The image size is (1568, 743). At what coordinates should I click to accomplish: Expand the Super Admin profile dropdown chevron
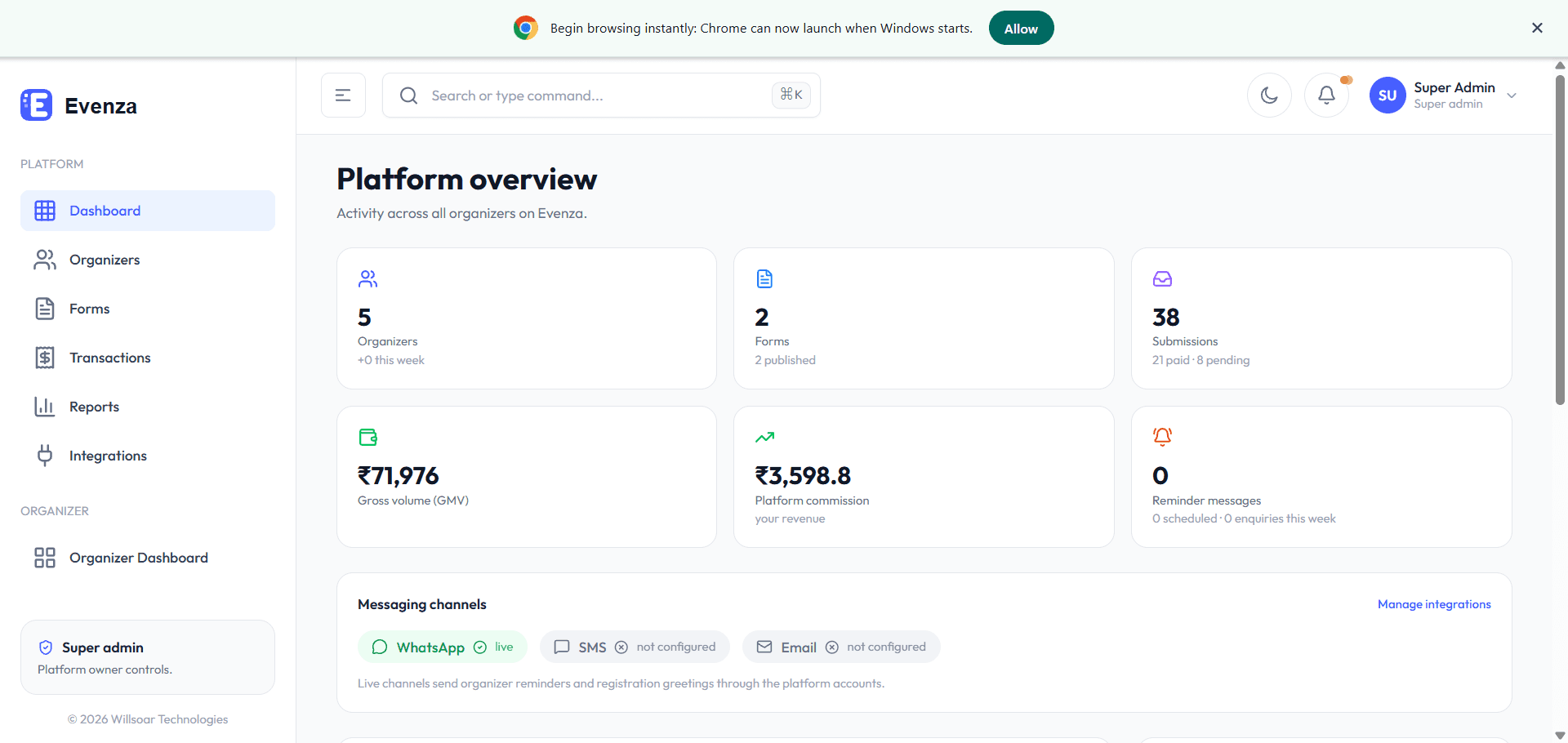(x=1512, y=96)
